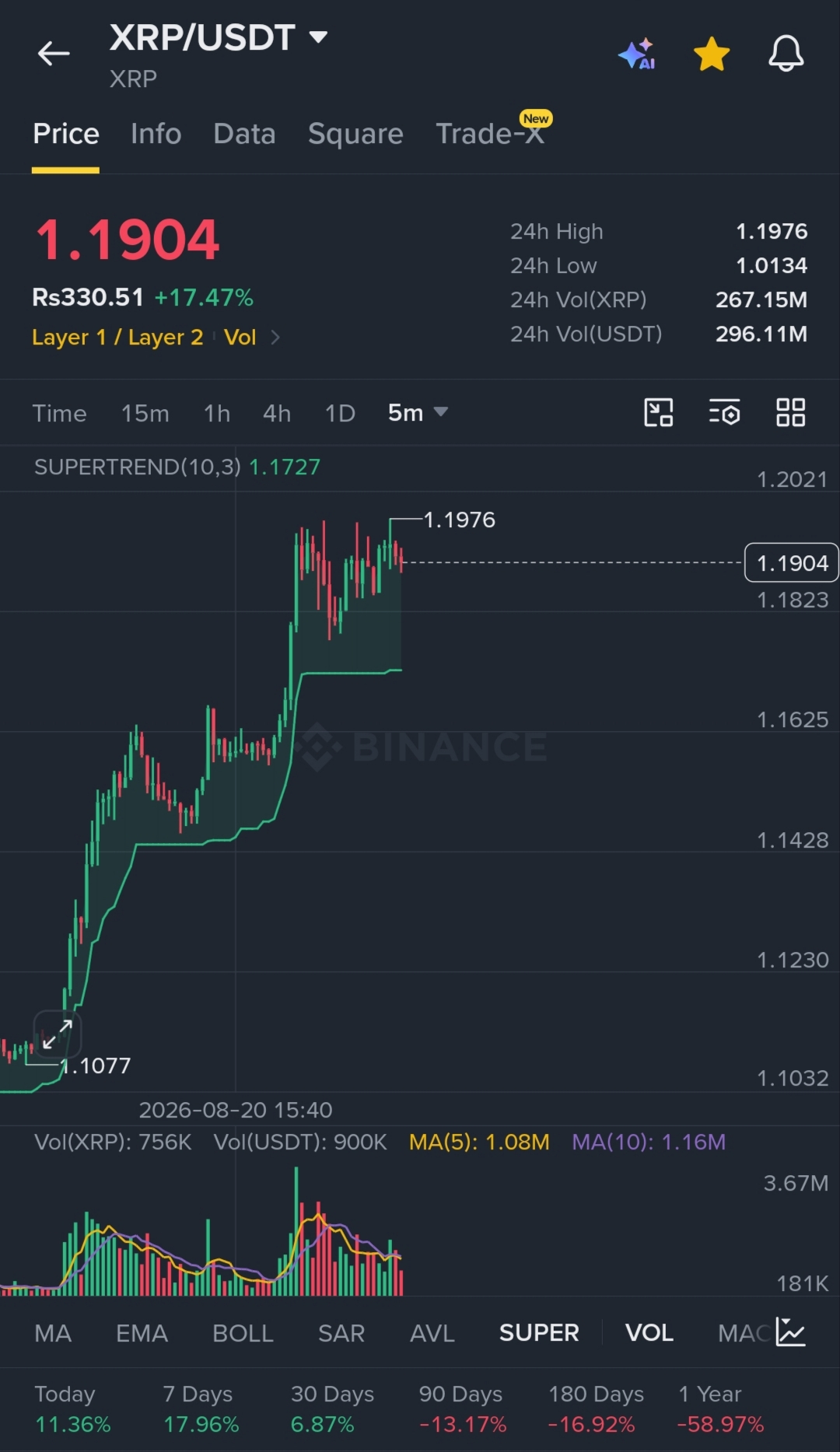Toggle the EMA indicator
The width and height of the screenshot is (840, 1452).
[x=142, y=1333]
